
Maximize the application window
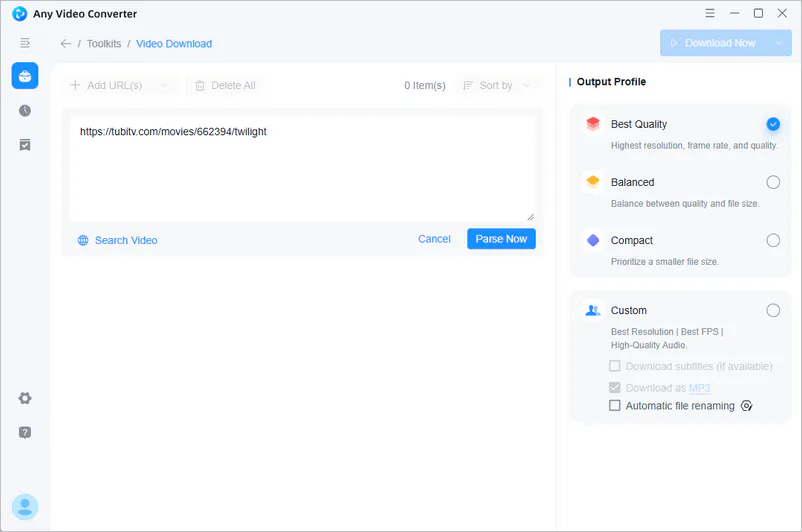759,13
